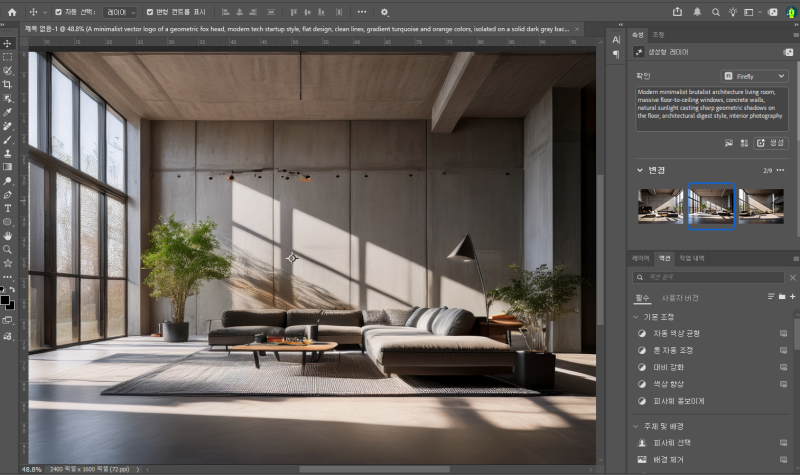Select the Eyedropper tool
The width and height of the screenshot is (800, 475).
pos(7,112)
